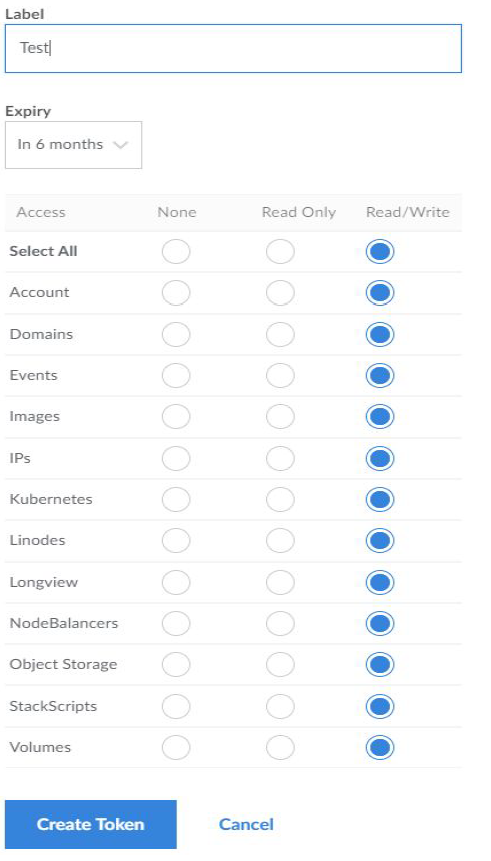
Task: Open the Expiry dropdown showing In 6 months
Action: click(73, 145)
